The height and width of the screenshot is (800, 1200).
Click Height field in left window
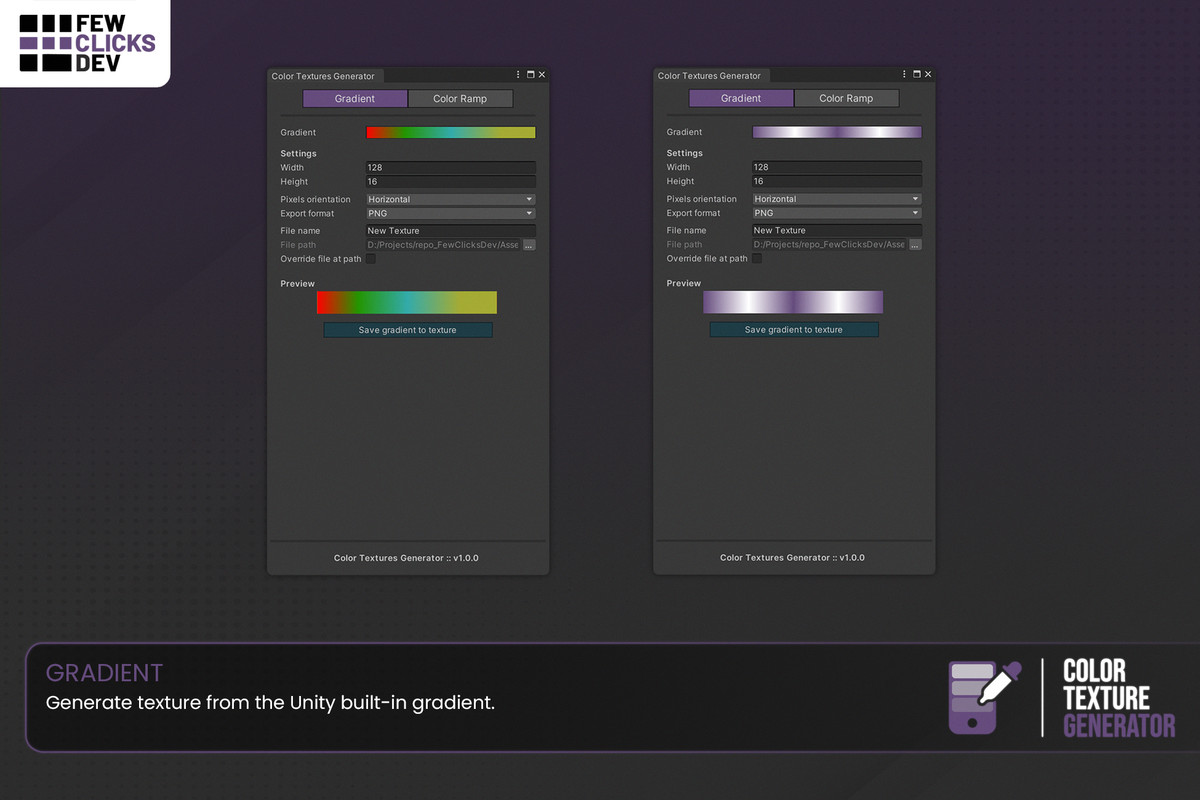click(x=451, y=182)
